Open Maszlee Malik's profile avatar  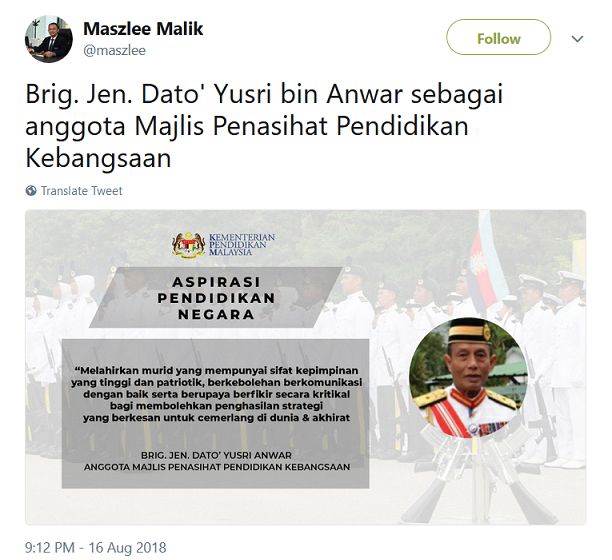click(49, 39)
